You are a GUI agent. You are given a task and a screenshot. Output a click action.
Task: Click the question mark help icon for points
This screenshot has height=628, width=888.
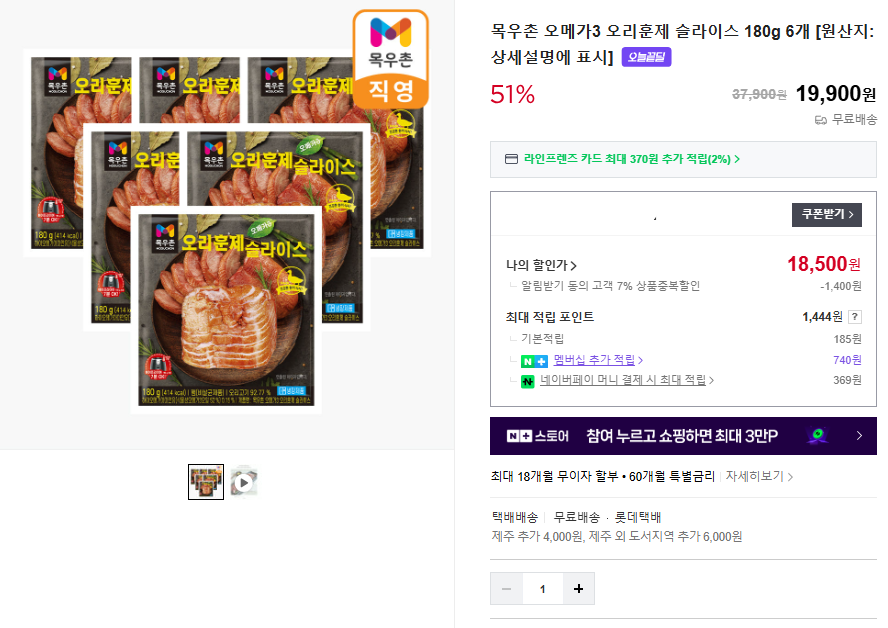tap(855, 317)
